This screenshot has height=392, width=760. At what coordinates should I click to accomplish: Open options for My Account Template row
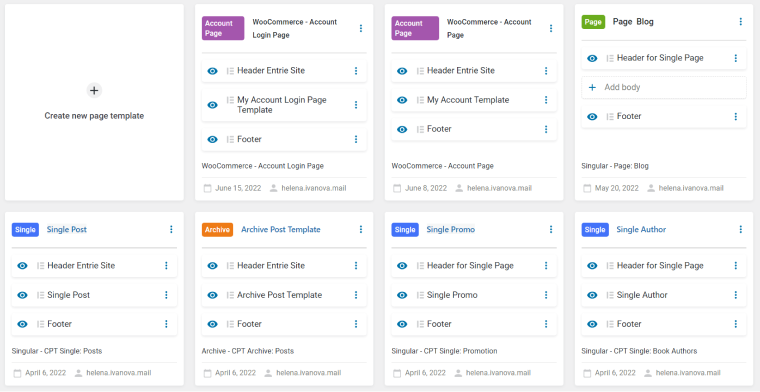click(x=546, y=100)
